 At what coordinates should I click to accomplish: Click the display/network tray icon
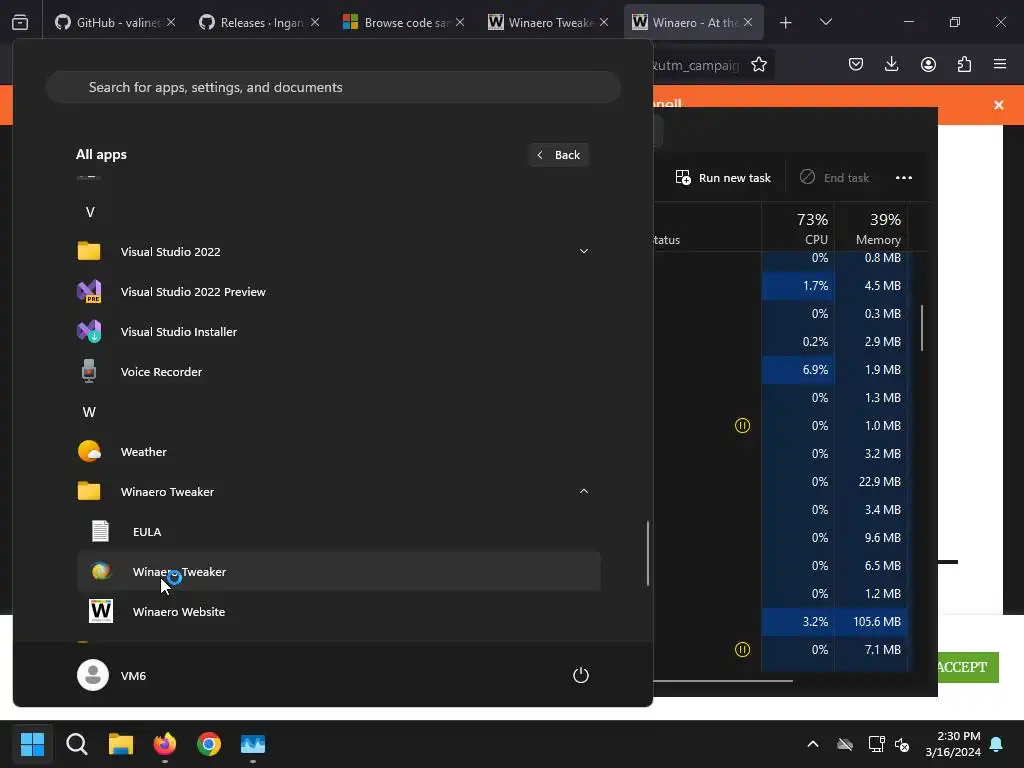click(876, 744)
